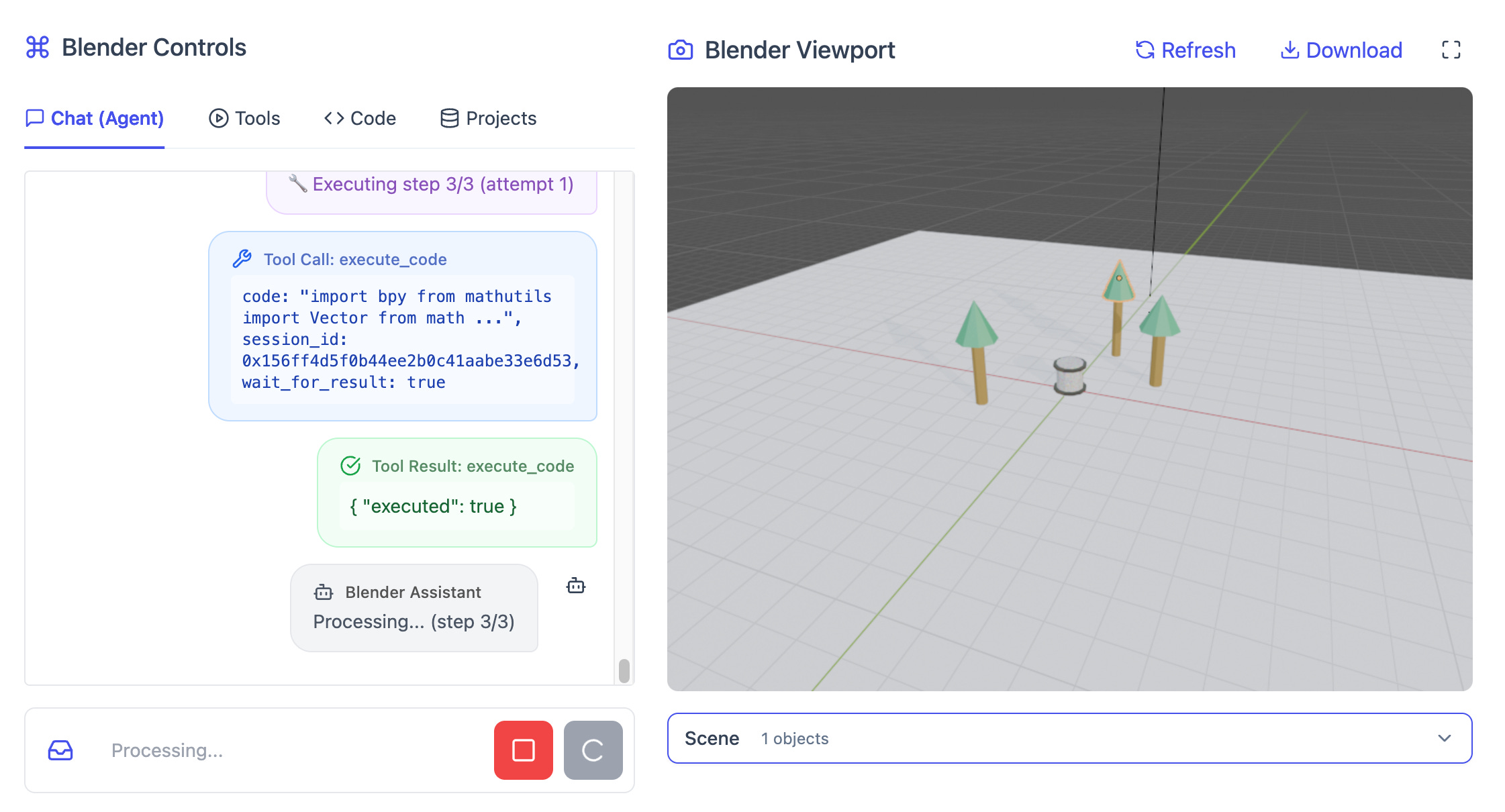Viewport: 1505px width, 812px height.
Task: Click the 'Tool Call: execute_code' heading
Action: coord(355,260)
